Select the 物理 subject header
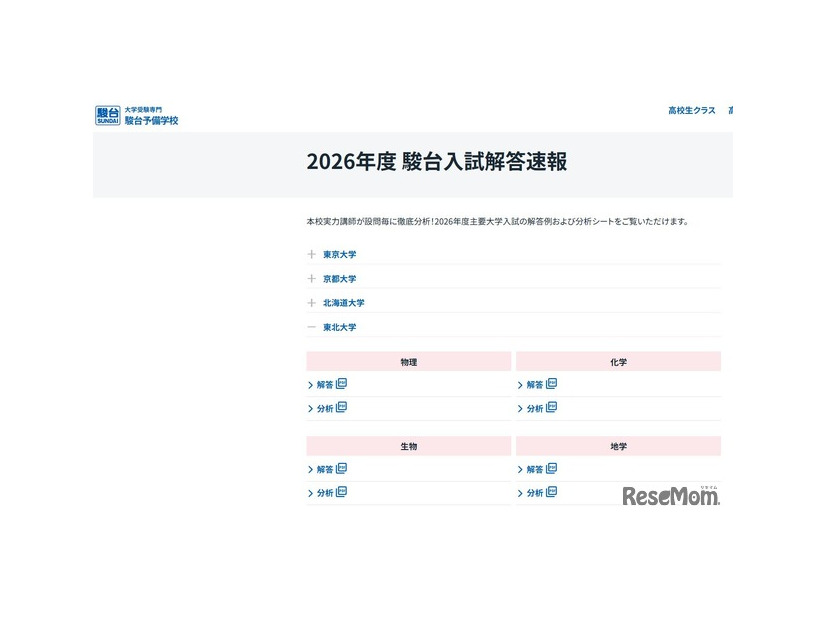This screenshot has width=826, height=620. (407, 362)
